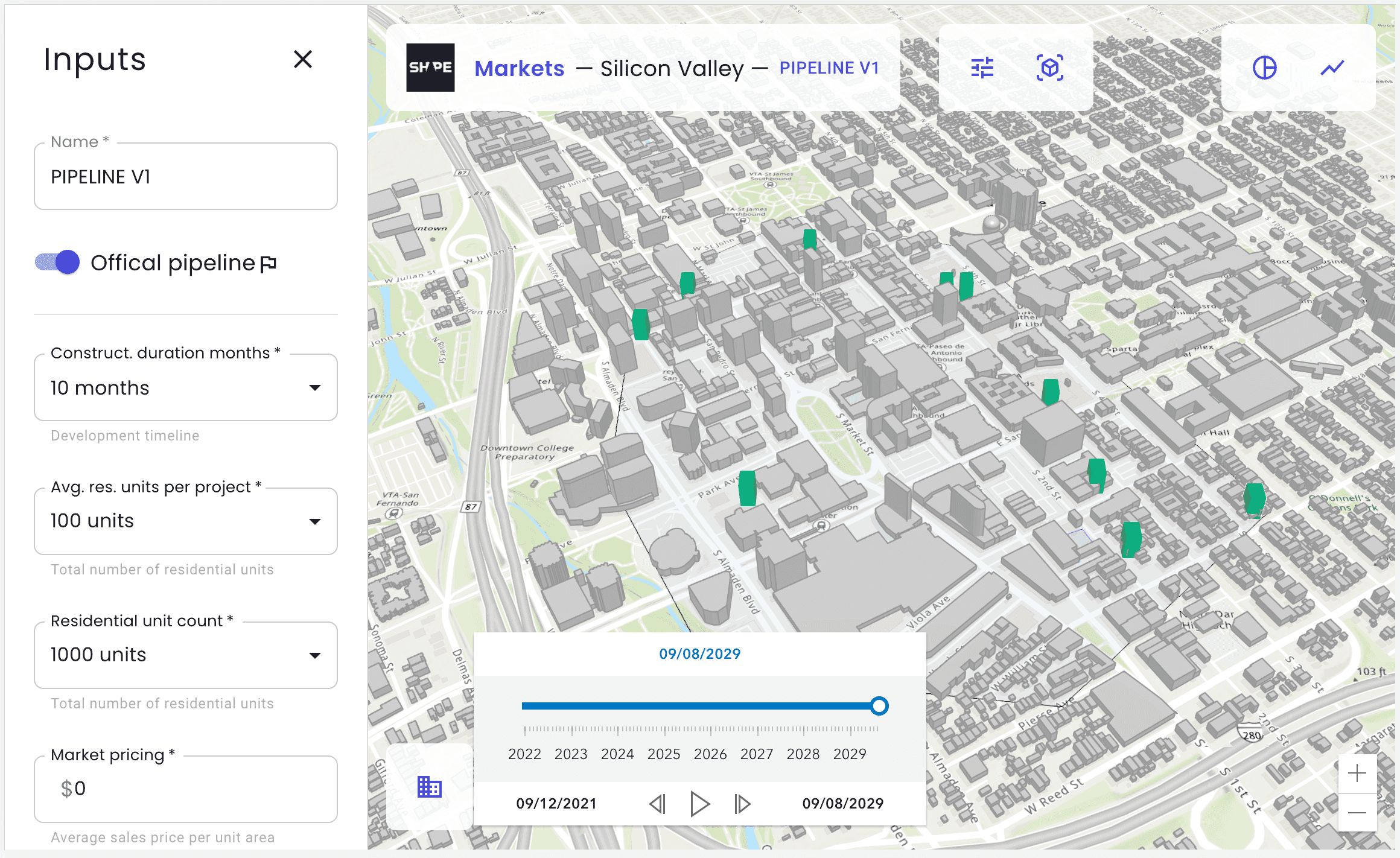Open the pie chart analytics icon
This screenshot has width=1400, height=858.
pos(1264,68)
